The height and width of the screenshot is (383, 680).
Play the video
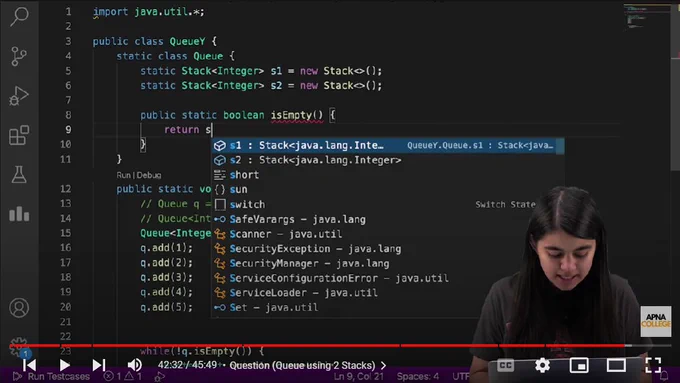pos(64,365)
